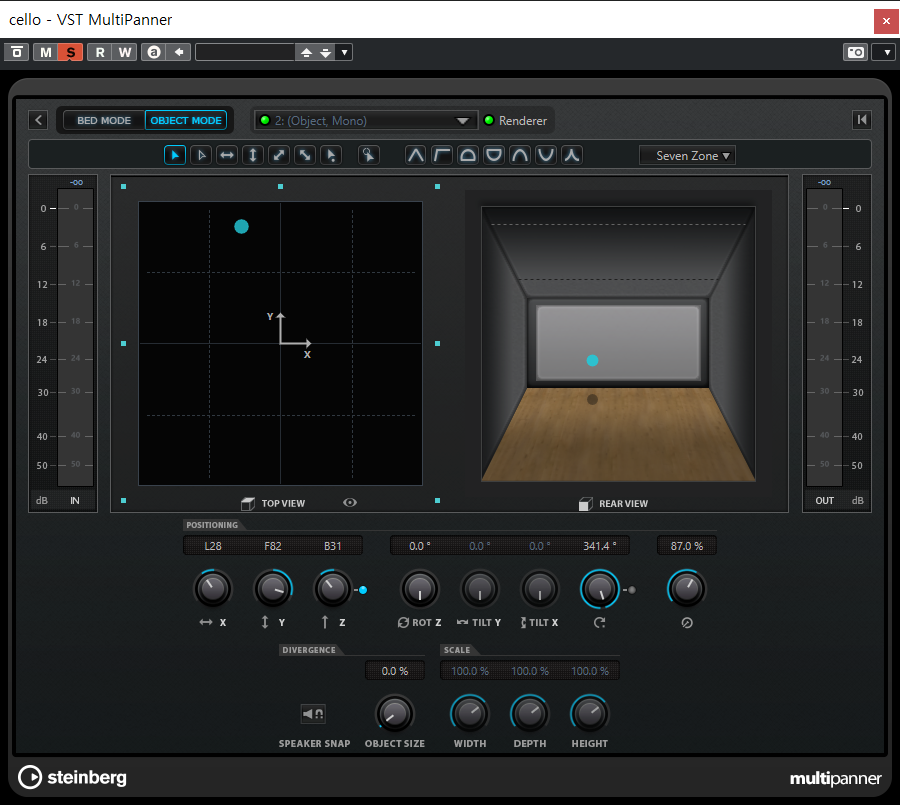Pick the dome elevation pattern with flat base
Image resolution: width=900 pixels, height=805 pixels.
click(x=468, y=155)
